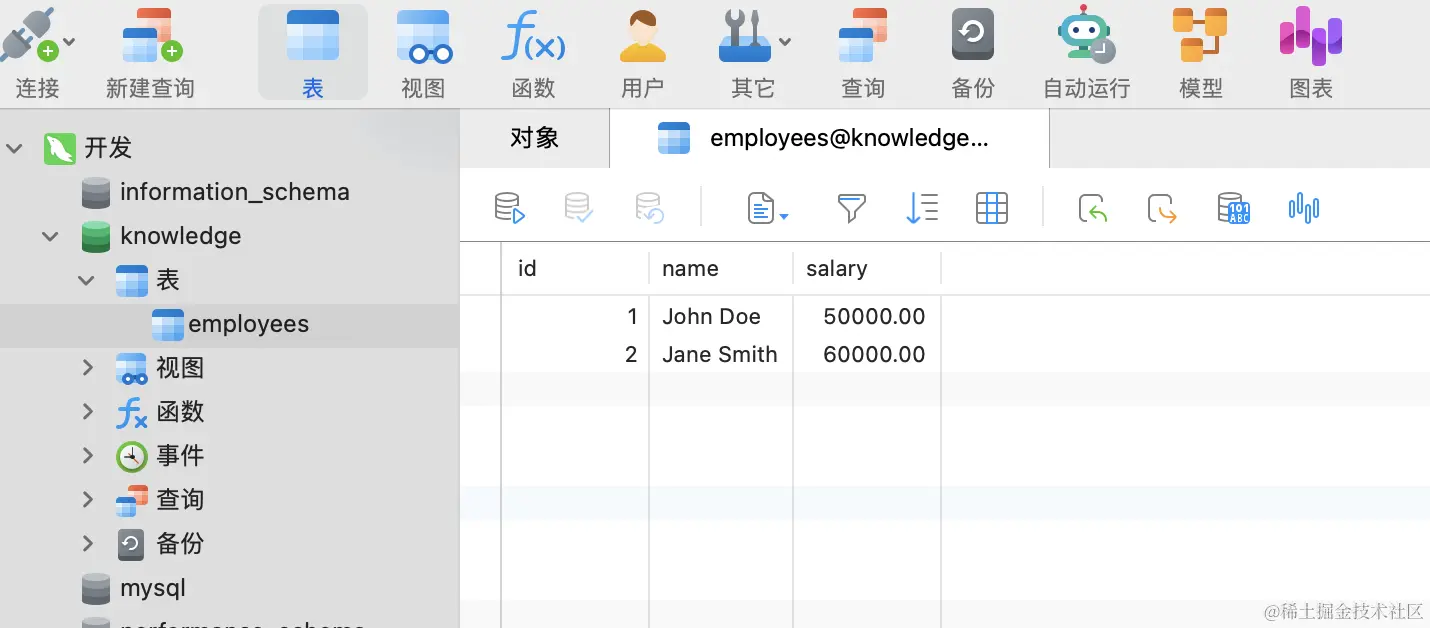Screen dimensions: 1430x628
Task: Click the 新建查询 new query icon
Action: (151, 36)
